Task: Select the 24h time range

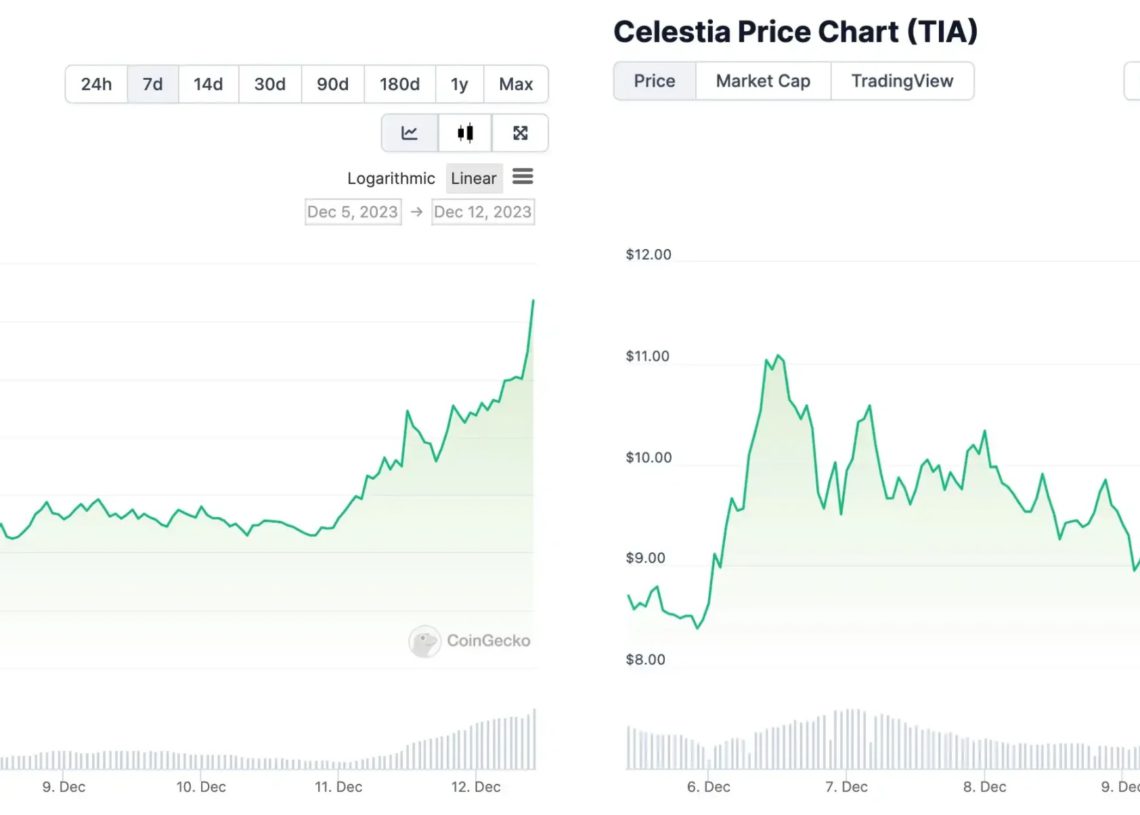Action: (x=96, y=84)
